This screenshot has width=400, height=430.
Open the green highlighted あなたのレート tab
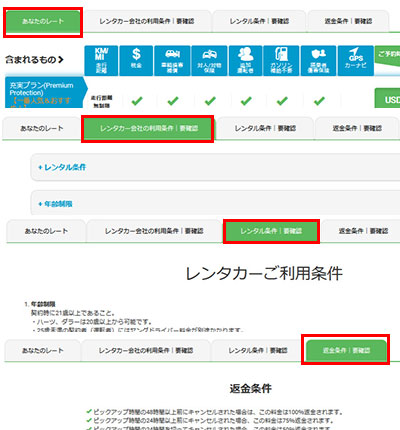click(x=43, y=22)
